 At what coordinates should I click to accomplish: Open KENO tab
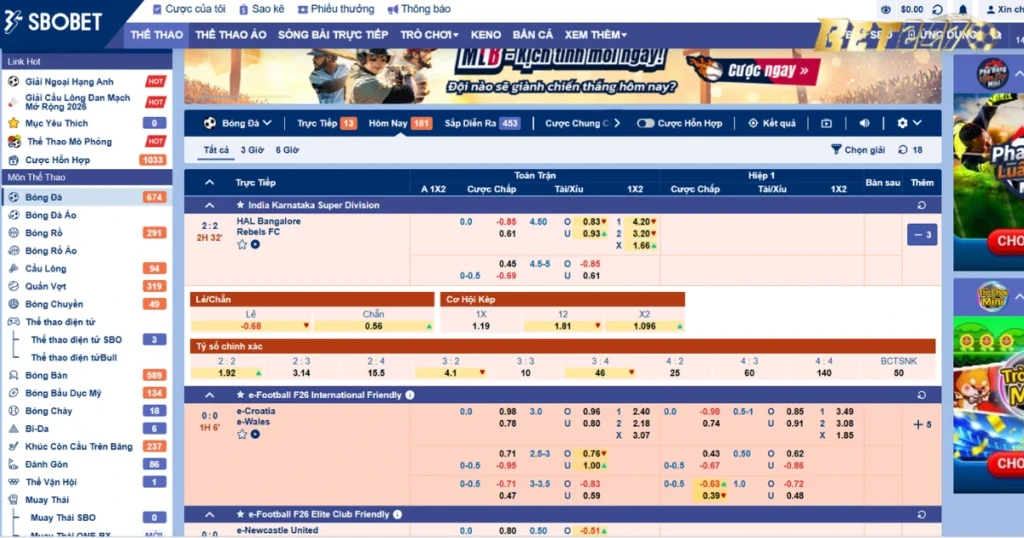click(486, 35)
